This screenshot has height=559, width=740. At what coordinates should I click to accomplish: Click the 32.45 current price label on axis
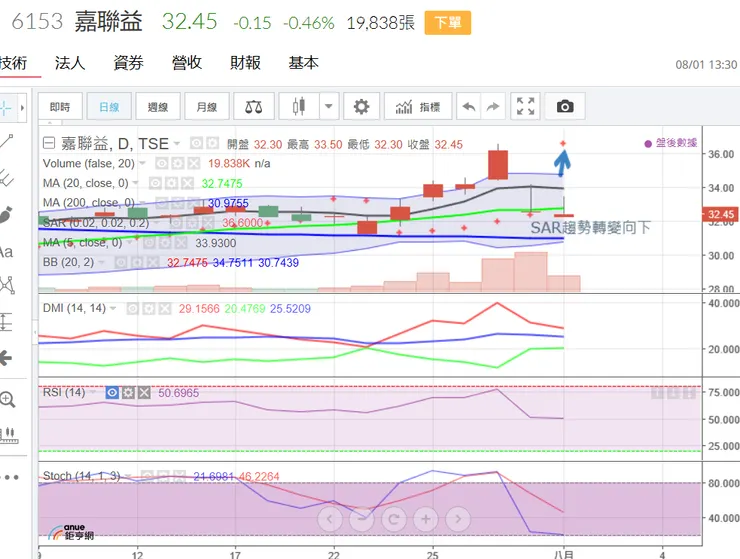[x=720, y=214]
